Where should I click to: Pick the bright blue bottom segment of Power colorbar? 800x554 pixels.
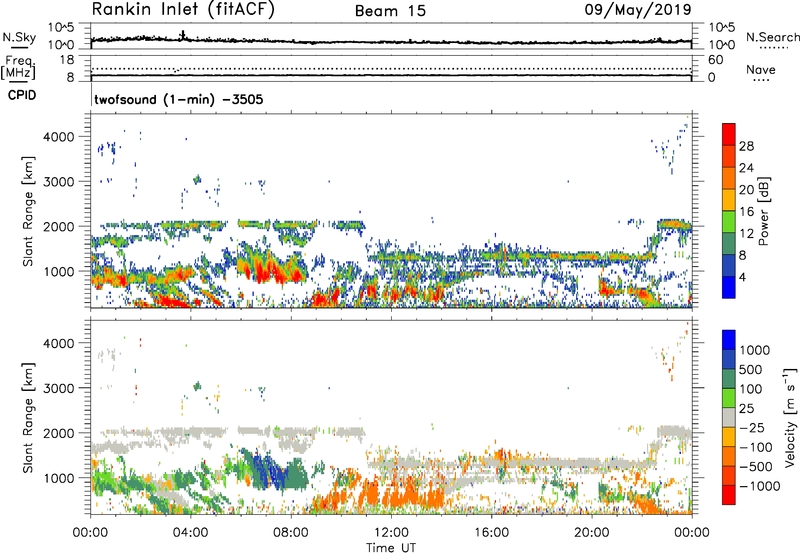729,287
